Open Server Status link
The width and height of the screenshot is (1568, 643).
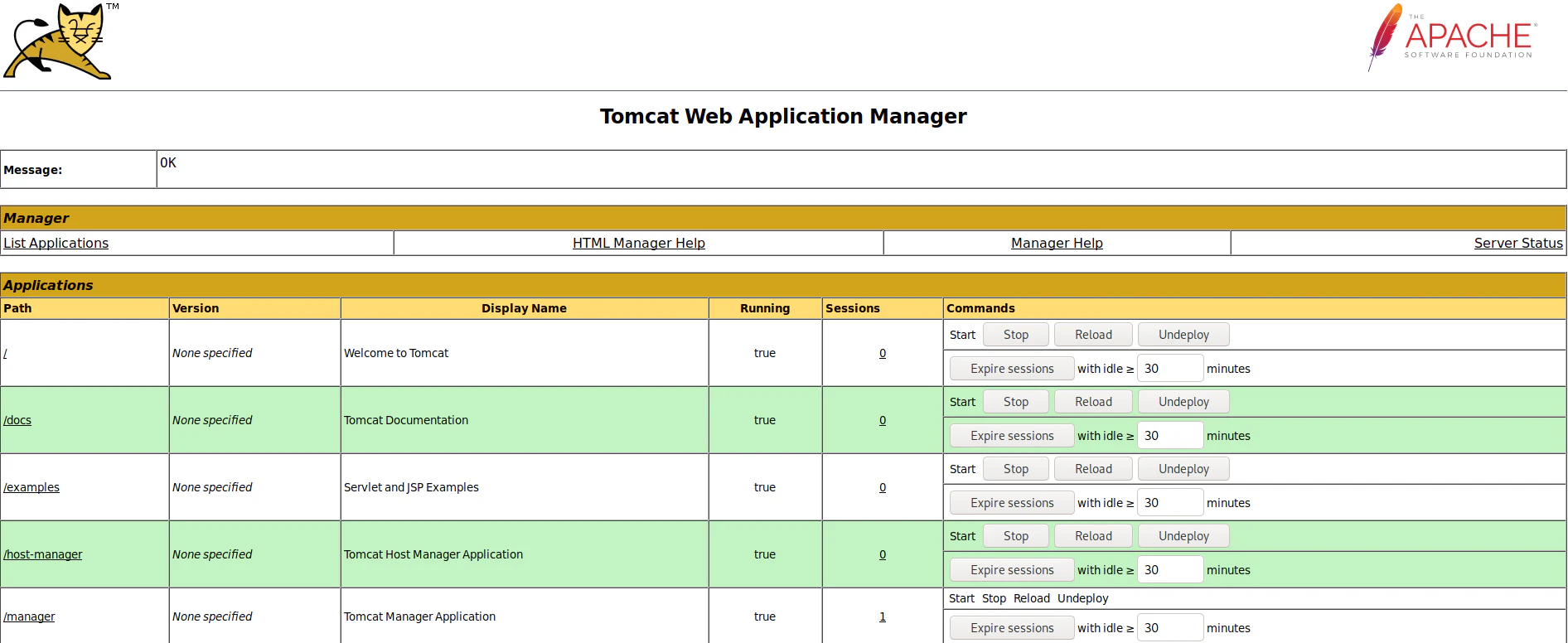[x=1518, y=243]
